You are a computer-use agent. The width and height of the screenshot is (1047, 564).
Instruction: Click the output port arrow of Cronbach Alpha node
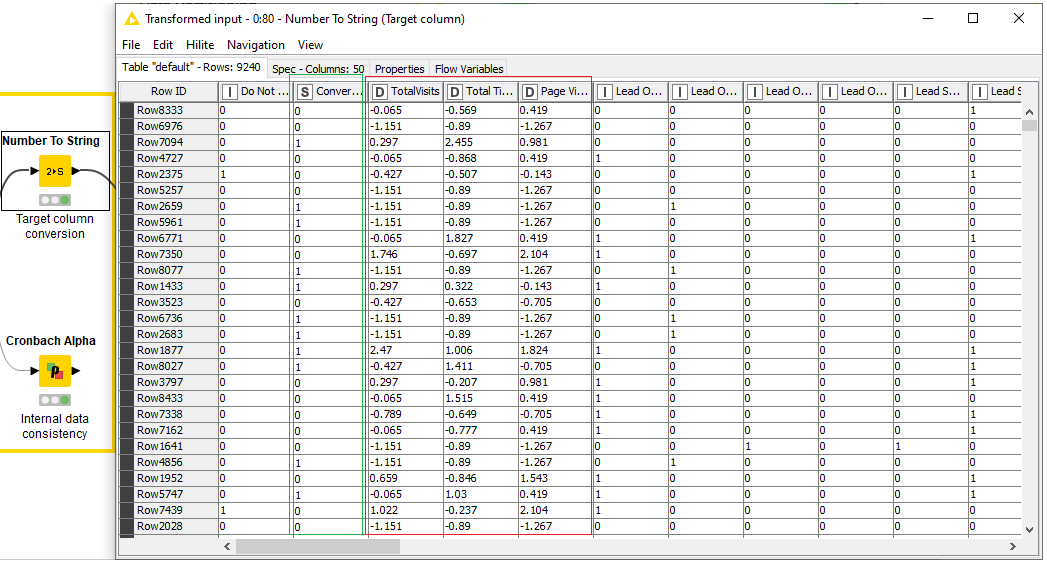tap(75, 370)
